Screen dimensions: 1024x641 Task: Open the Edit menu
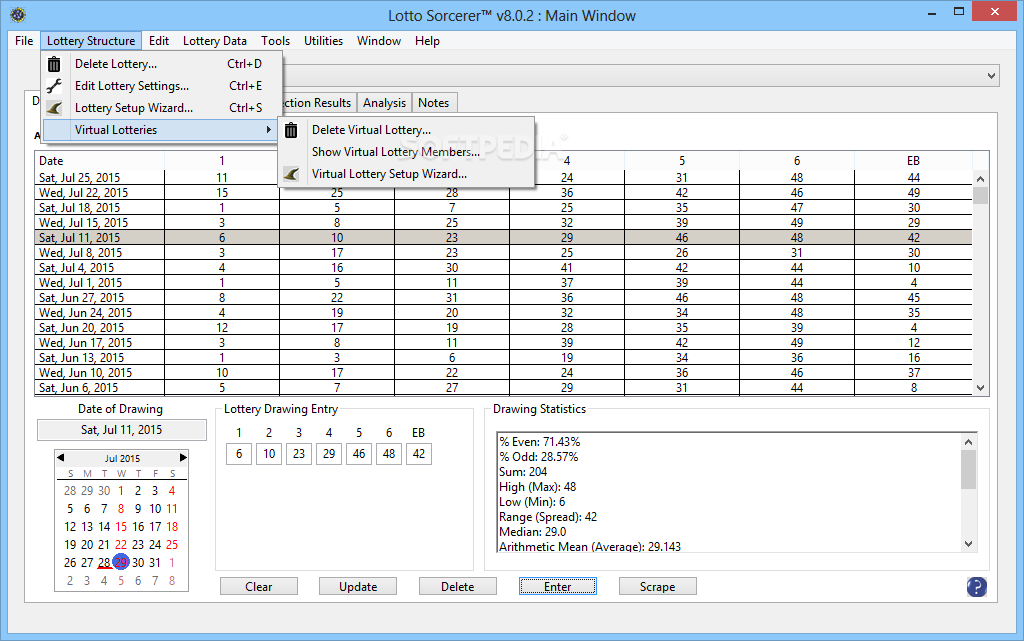pyautogui.click(x=159, y=40)
